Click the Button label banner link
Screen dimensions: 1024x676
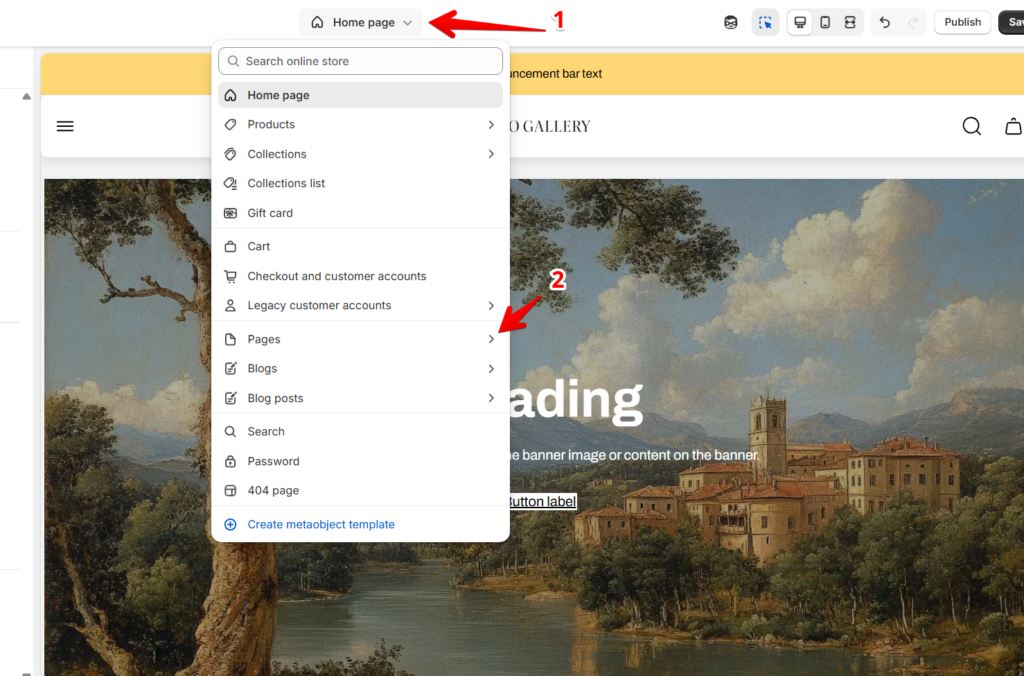(x=542, y=502)
